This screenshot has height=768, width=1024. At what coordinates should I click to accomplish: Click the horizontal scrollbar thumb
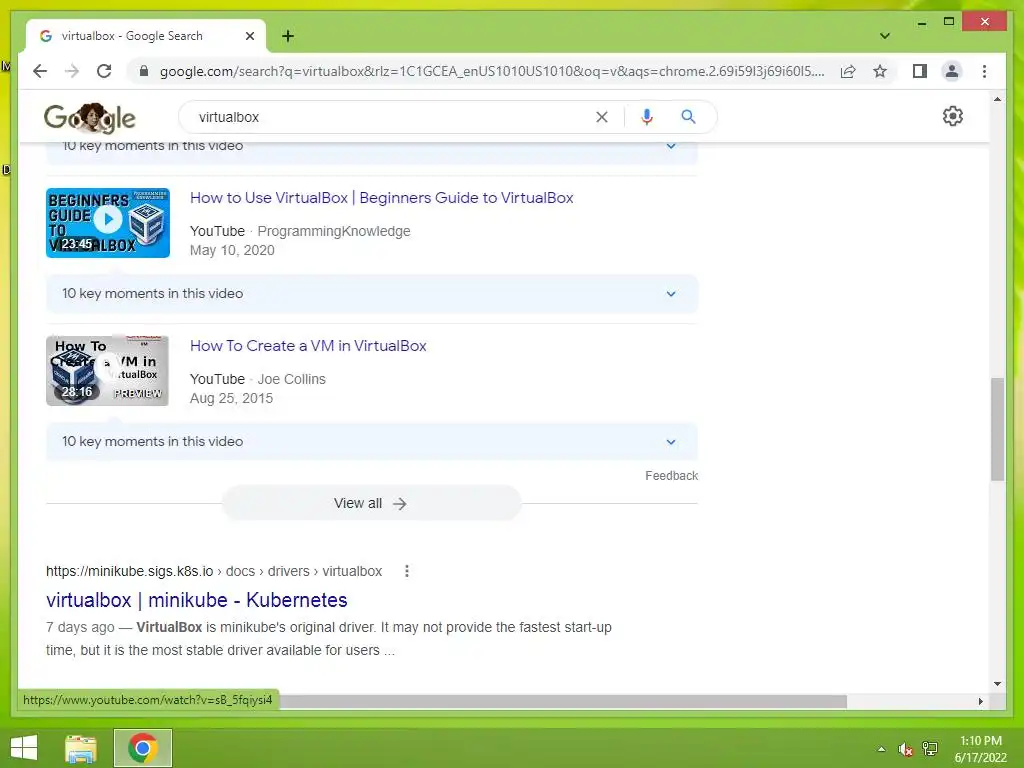pyautogui.click(x=563, y=701)
